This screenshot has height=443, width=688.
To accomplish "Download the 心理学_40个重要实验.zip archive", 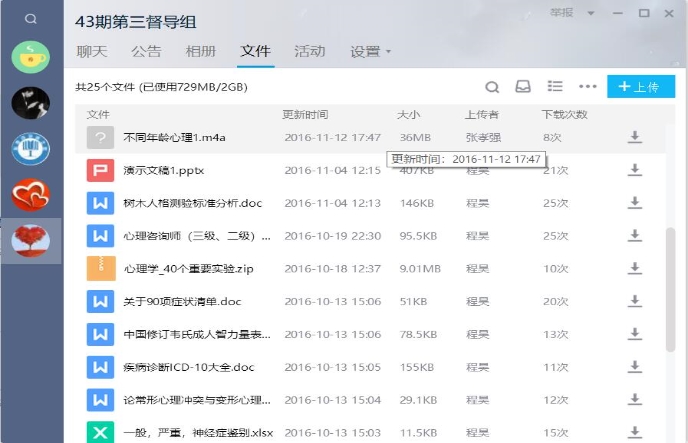I will point(634,268).
